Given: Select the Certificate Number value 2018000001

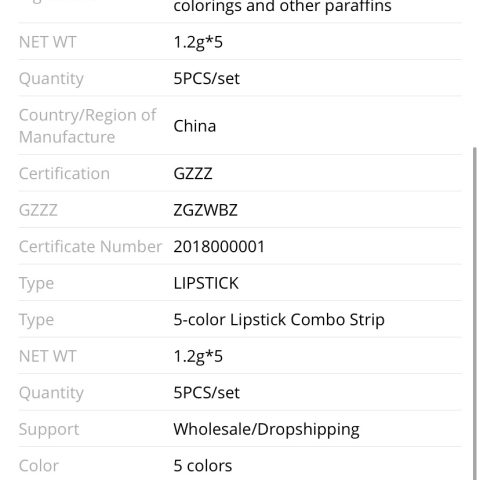Looking at the screenshot, I should pyautogui.click(x=219, y=247).
